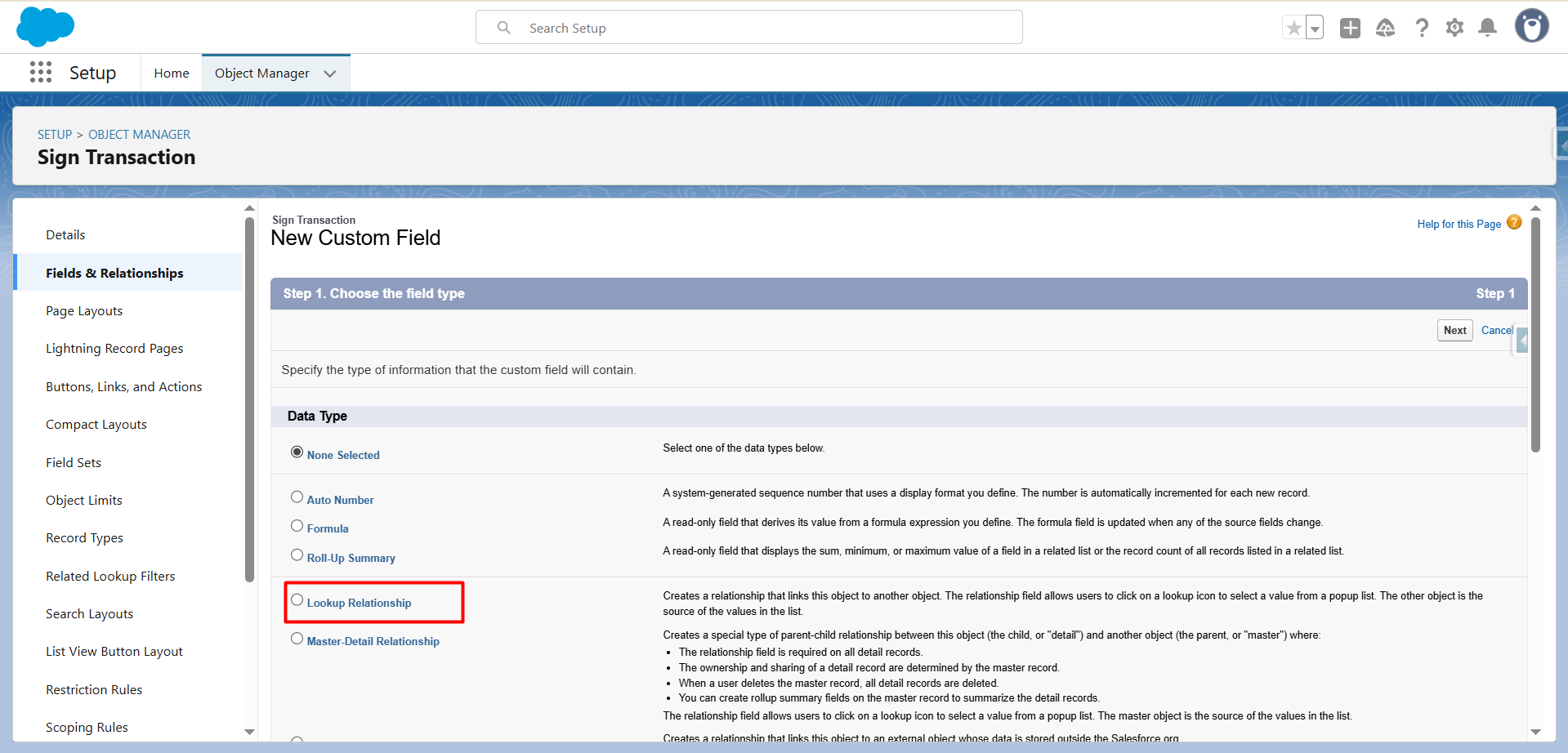Image resolution: width=1568 pixels, height=753 pixels.
Task: Click the Favorites star icon
Action: click(x=1294, y=29)
